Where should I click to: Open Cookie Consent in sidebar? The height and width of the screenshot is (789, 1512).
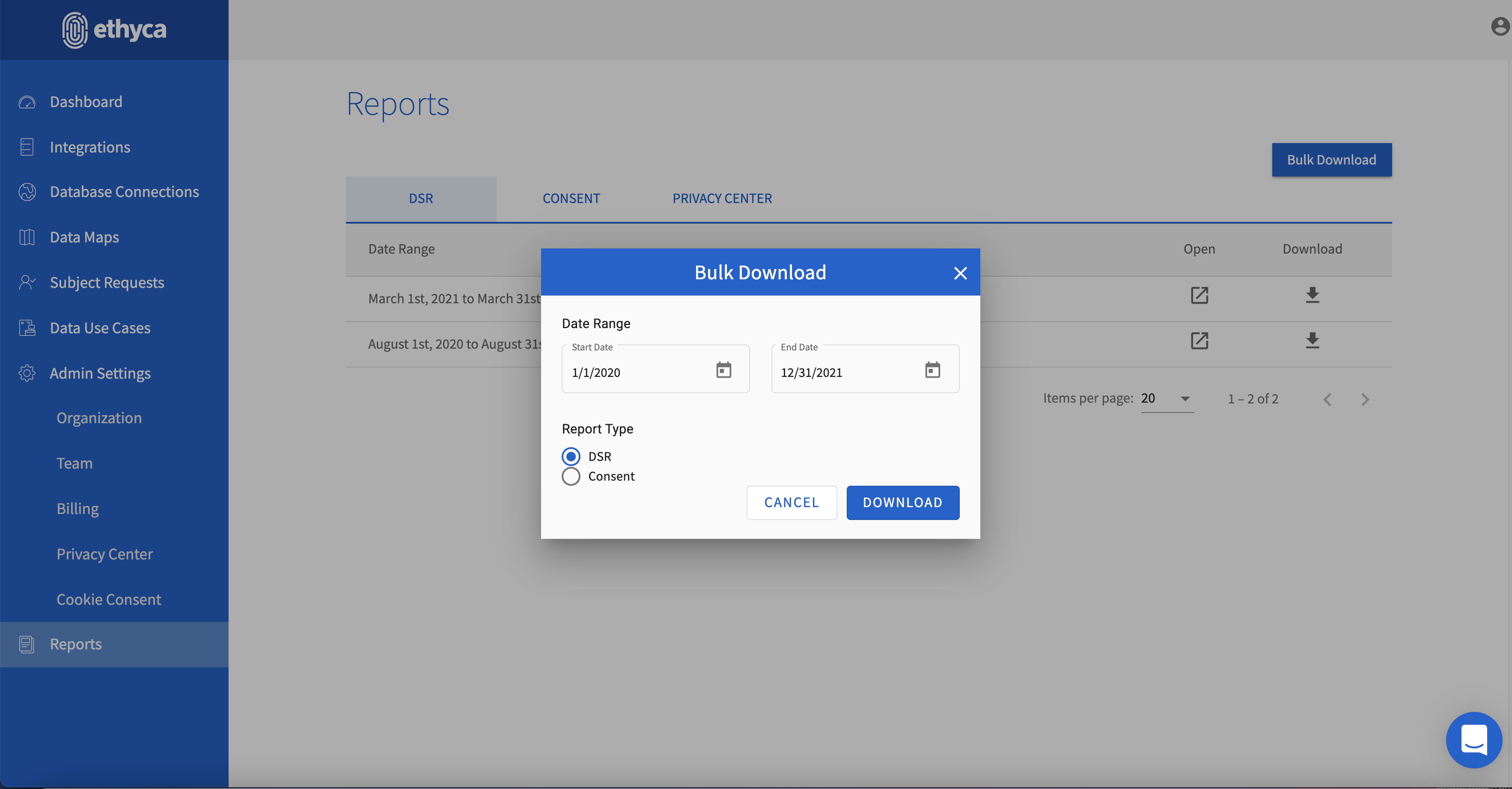[x=109, y=599]
